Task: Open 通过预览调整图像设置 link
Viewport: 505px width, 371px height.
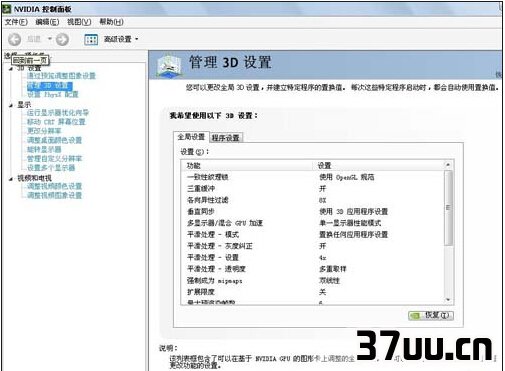Action: tap(61, 76)
